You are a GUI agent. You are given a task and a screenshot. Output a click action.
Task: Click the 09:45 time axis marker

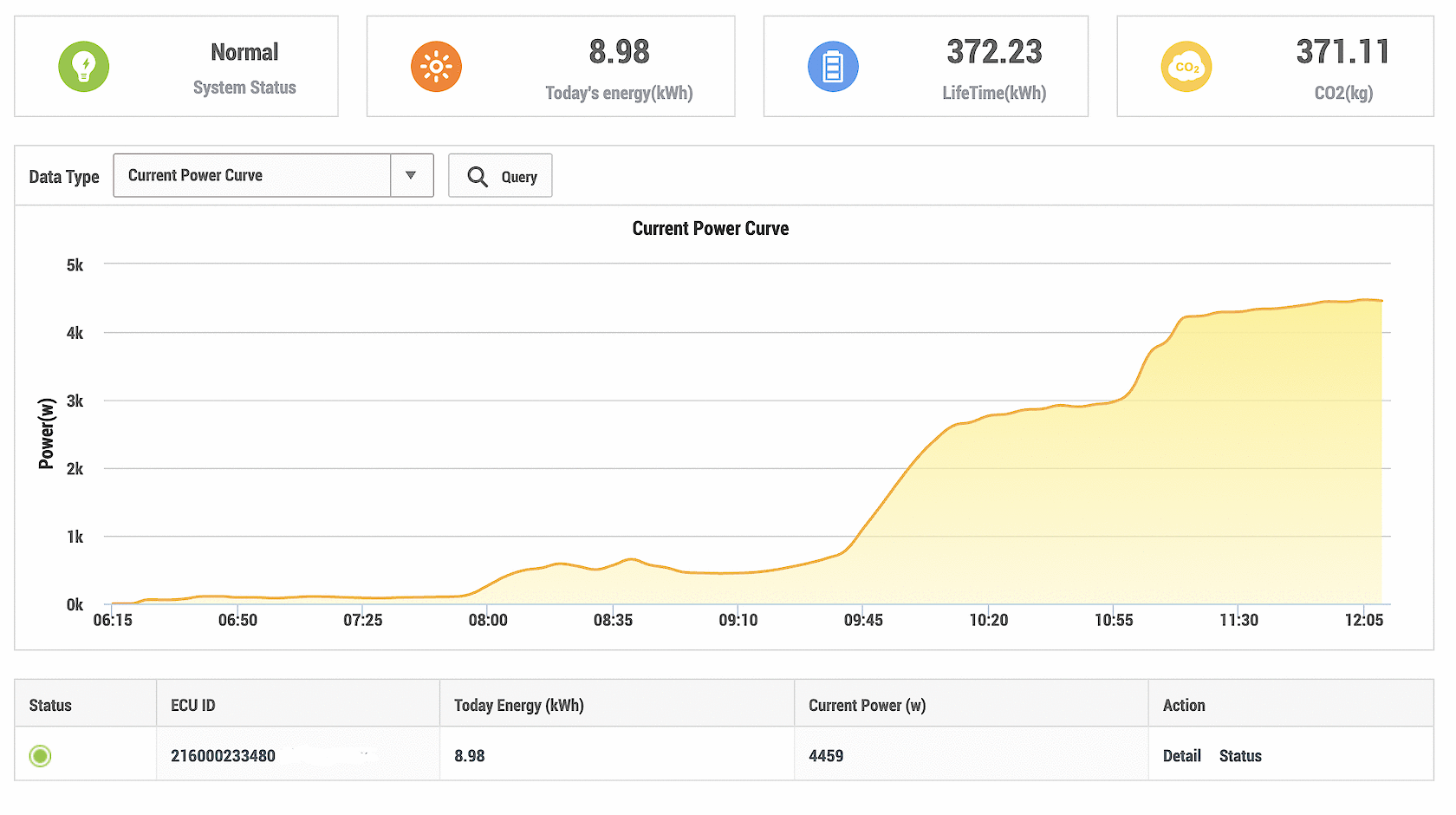click(x=862, y=620)
